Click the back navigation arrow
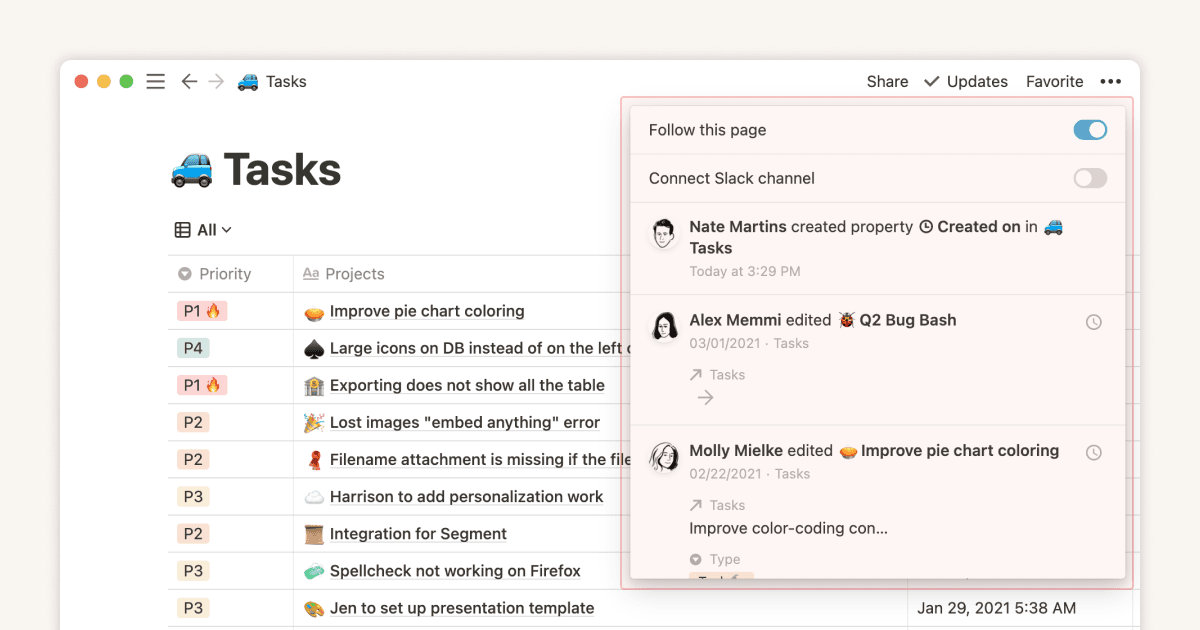This screenshot has width=1200, height=630. 189,81
